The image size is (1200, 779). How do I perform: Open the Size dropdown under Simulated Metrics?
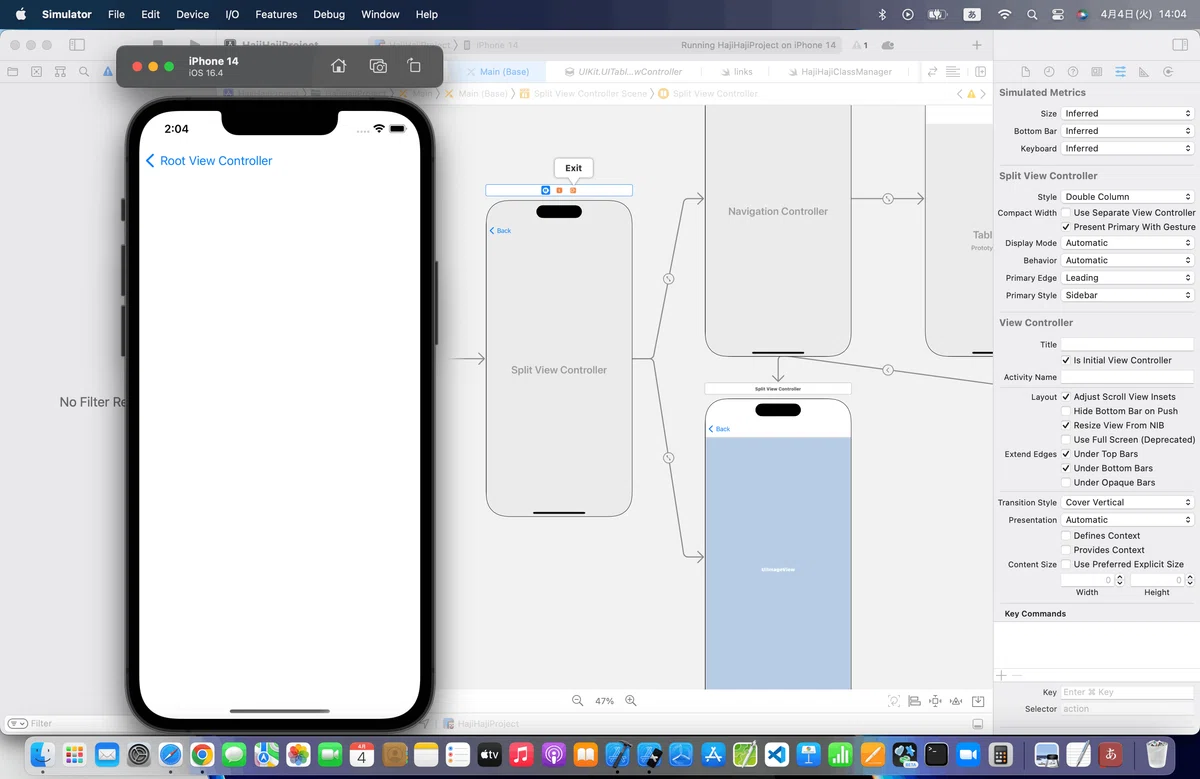(1127, 114)
